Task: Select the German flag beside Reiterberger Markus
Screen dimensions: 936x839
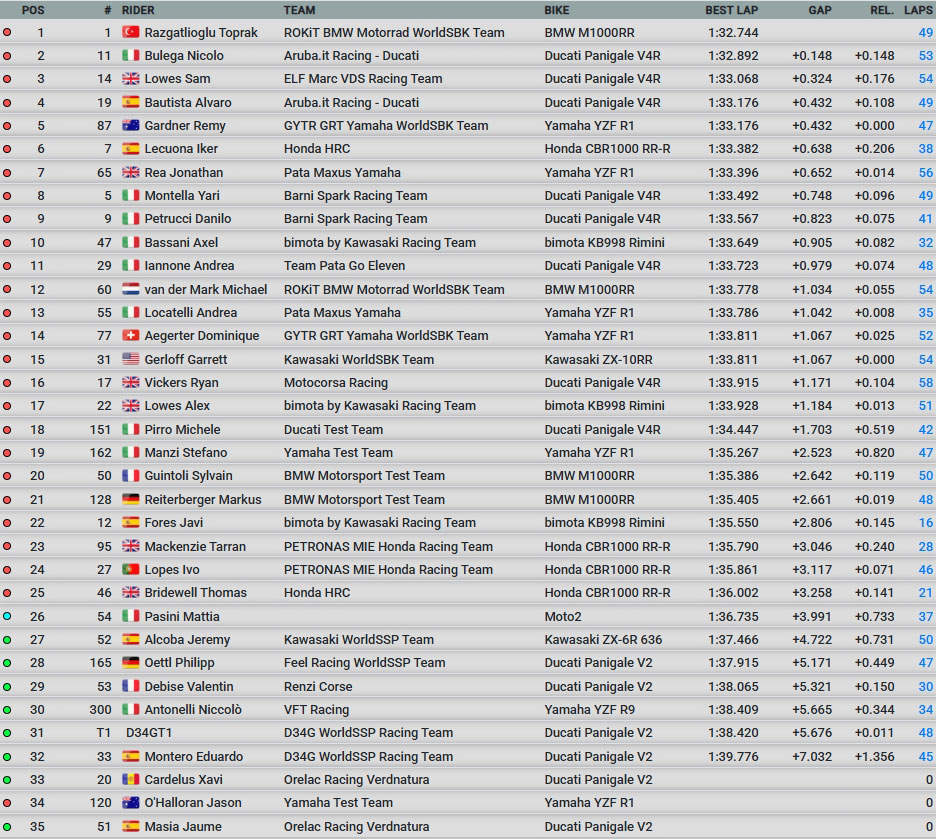Action: 130,500
